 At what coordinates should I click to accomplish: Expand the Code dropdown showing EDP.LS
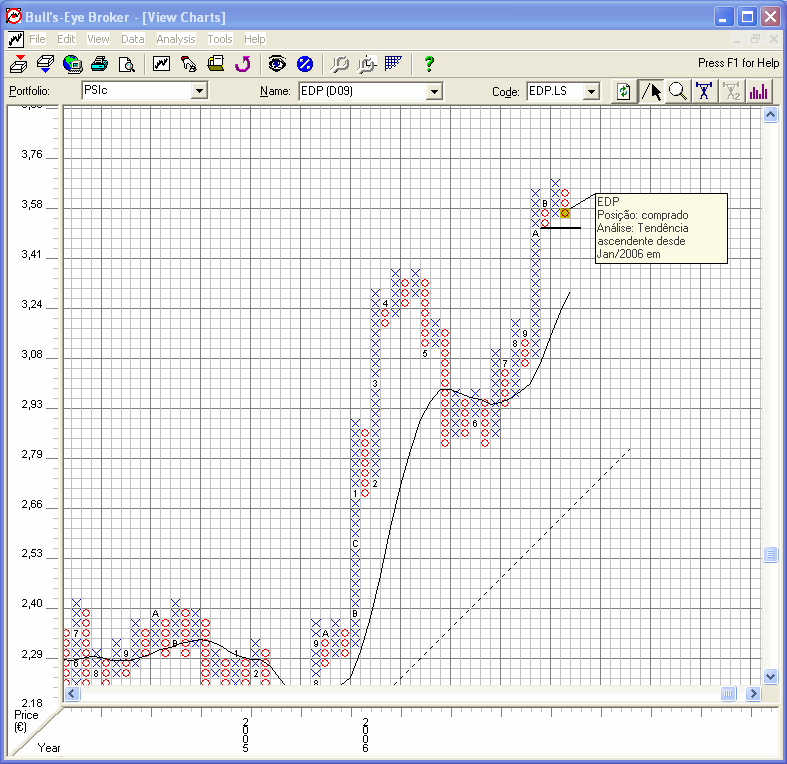591,91
